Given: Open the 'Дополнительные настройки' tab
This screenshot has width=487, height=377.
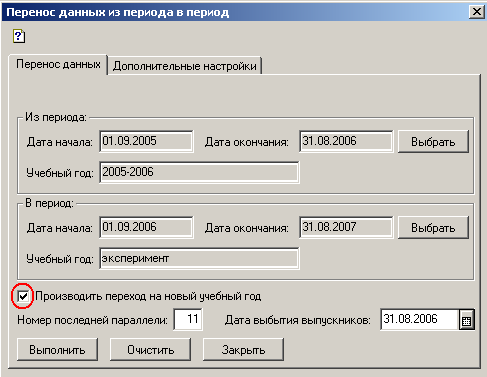Looking at the screenshot, I should tap(185, 66).
